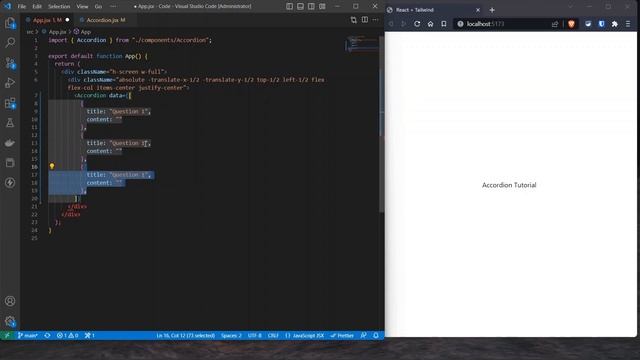Change the Spaces: 2 indentation setting
This screenshot has width=640, height=360.
231,335
